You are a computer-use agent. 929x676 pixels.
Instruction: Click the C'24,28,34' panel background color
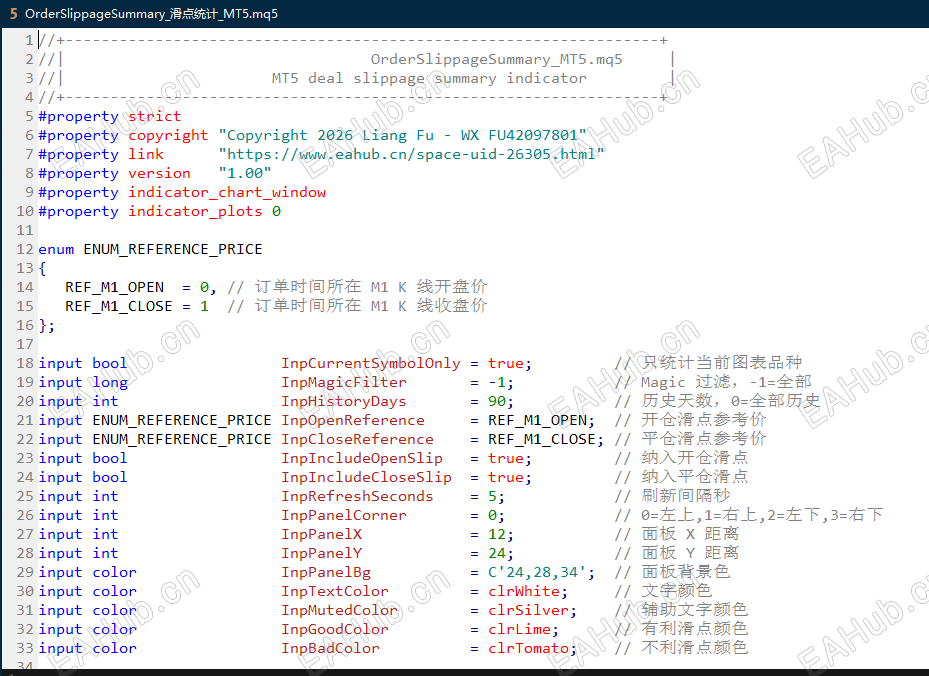point(537,572)
